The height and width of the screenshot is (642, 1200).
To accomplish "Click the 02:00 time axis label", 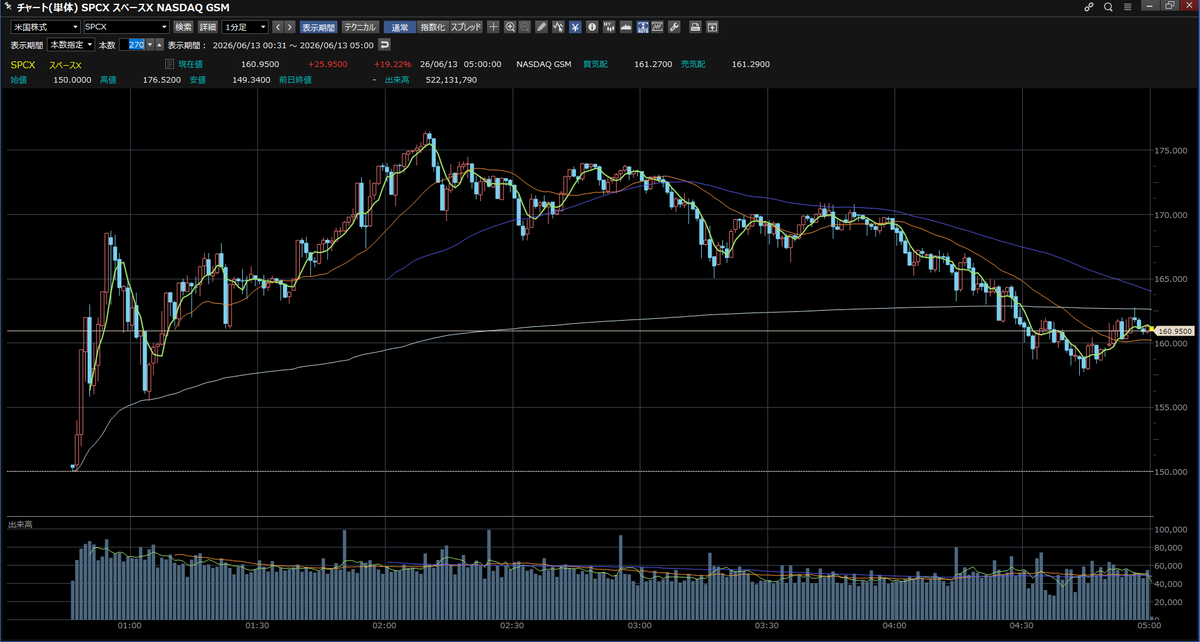I will click(384, 625).
